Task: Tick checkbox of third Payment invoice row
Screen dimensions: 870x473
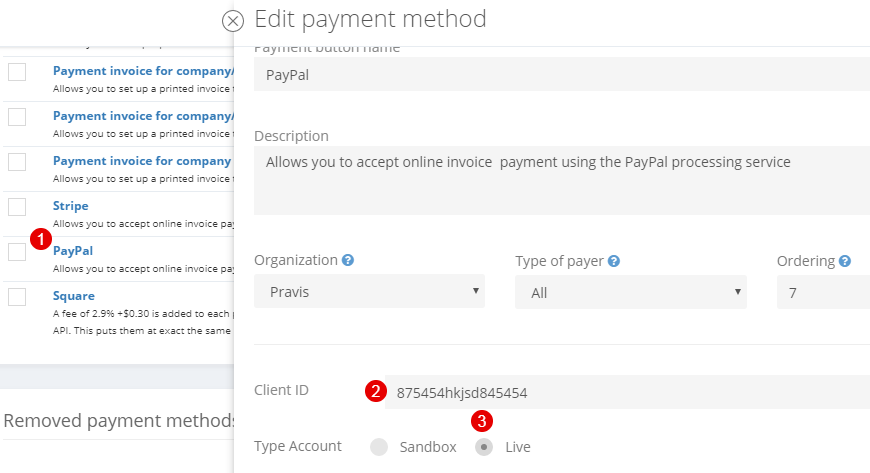Action: tap(17, 162)
